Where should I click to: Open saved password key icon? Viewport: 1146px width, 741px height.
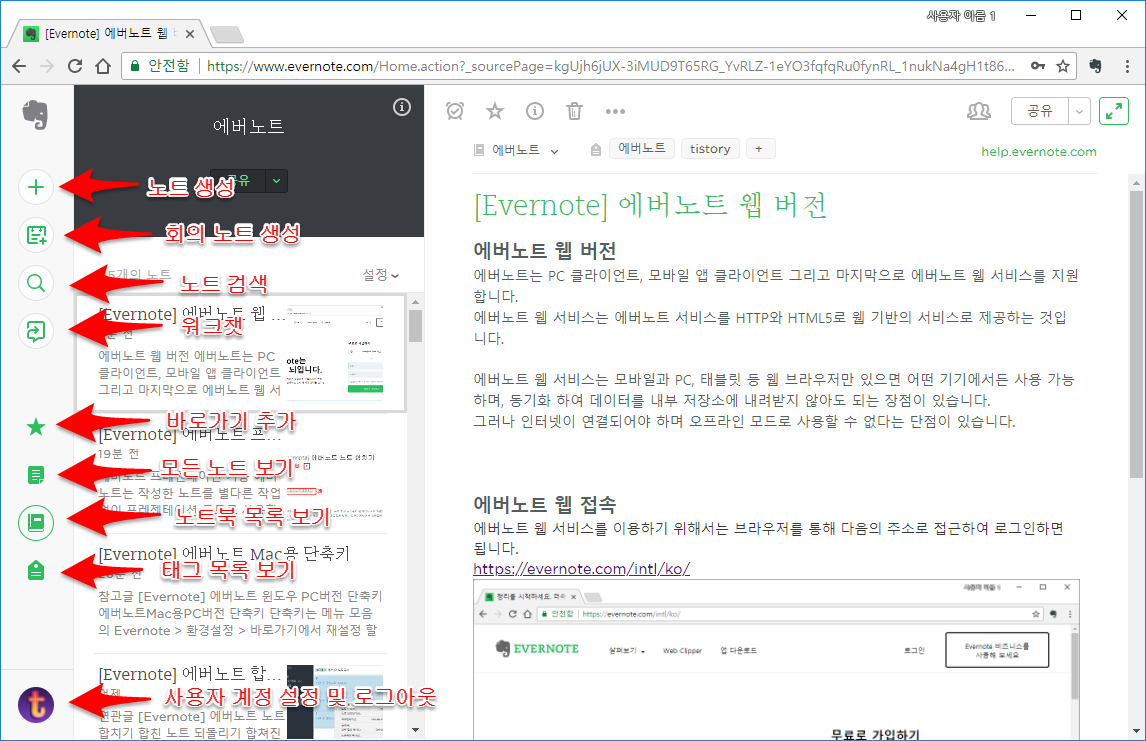[1037, 66]
